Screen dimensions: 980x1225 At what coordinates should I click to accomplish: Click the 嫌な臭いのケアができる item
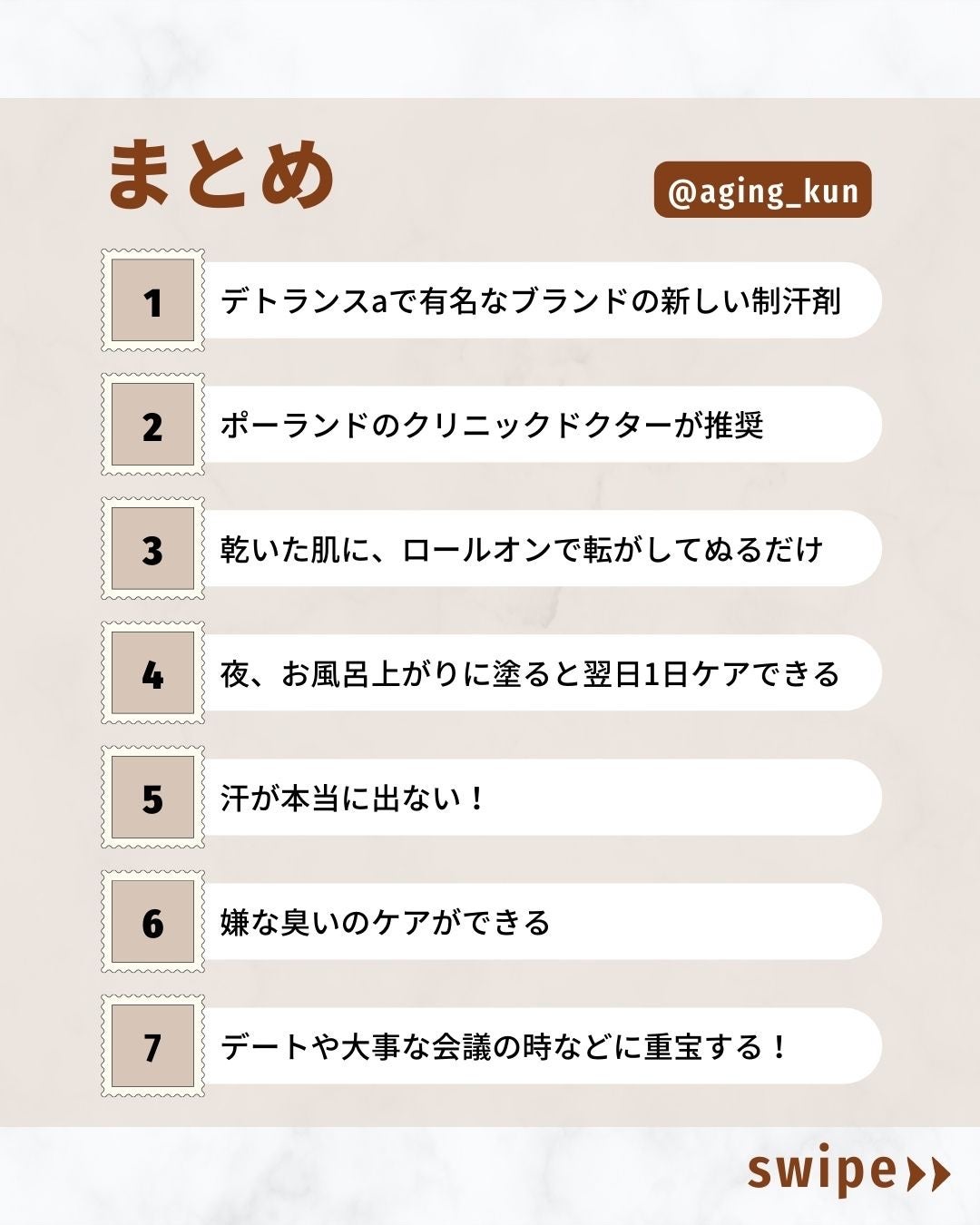coord(386,923)
